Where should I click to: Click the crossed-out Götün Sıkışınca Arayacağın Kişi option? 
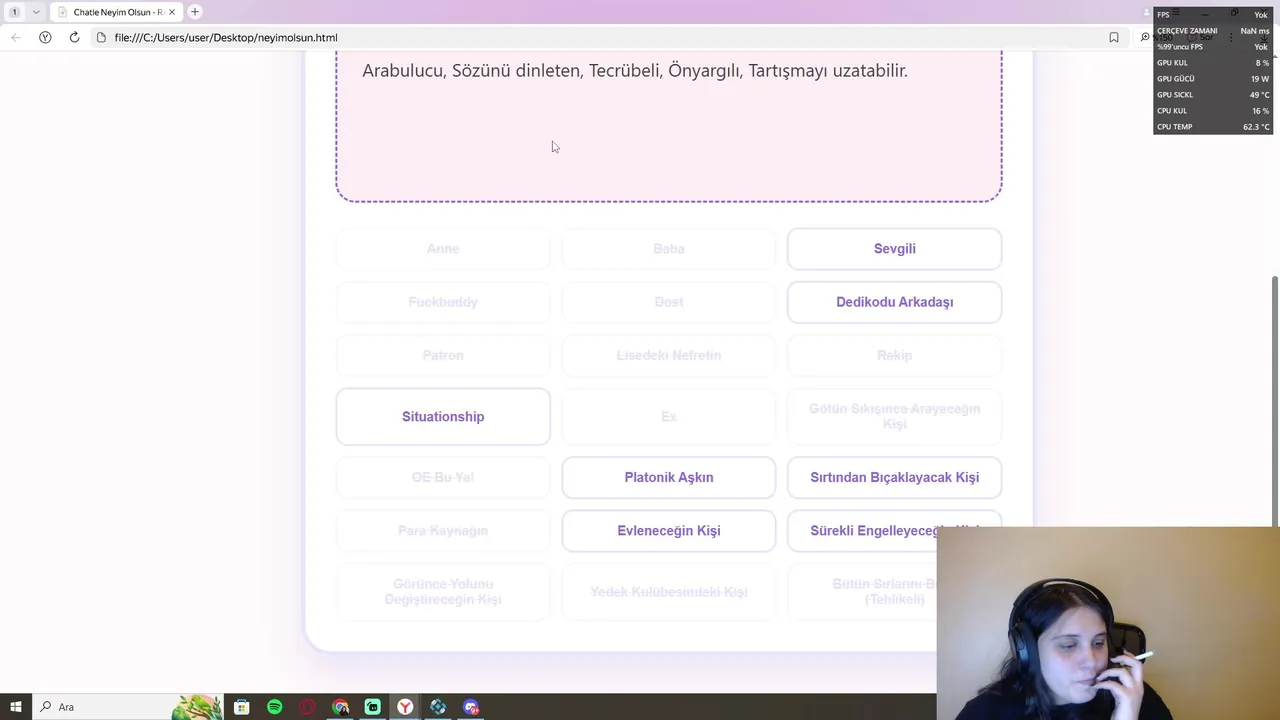pos(894,417)
